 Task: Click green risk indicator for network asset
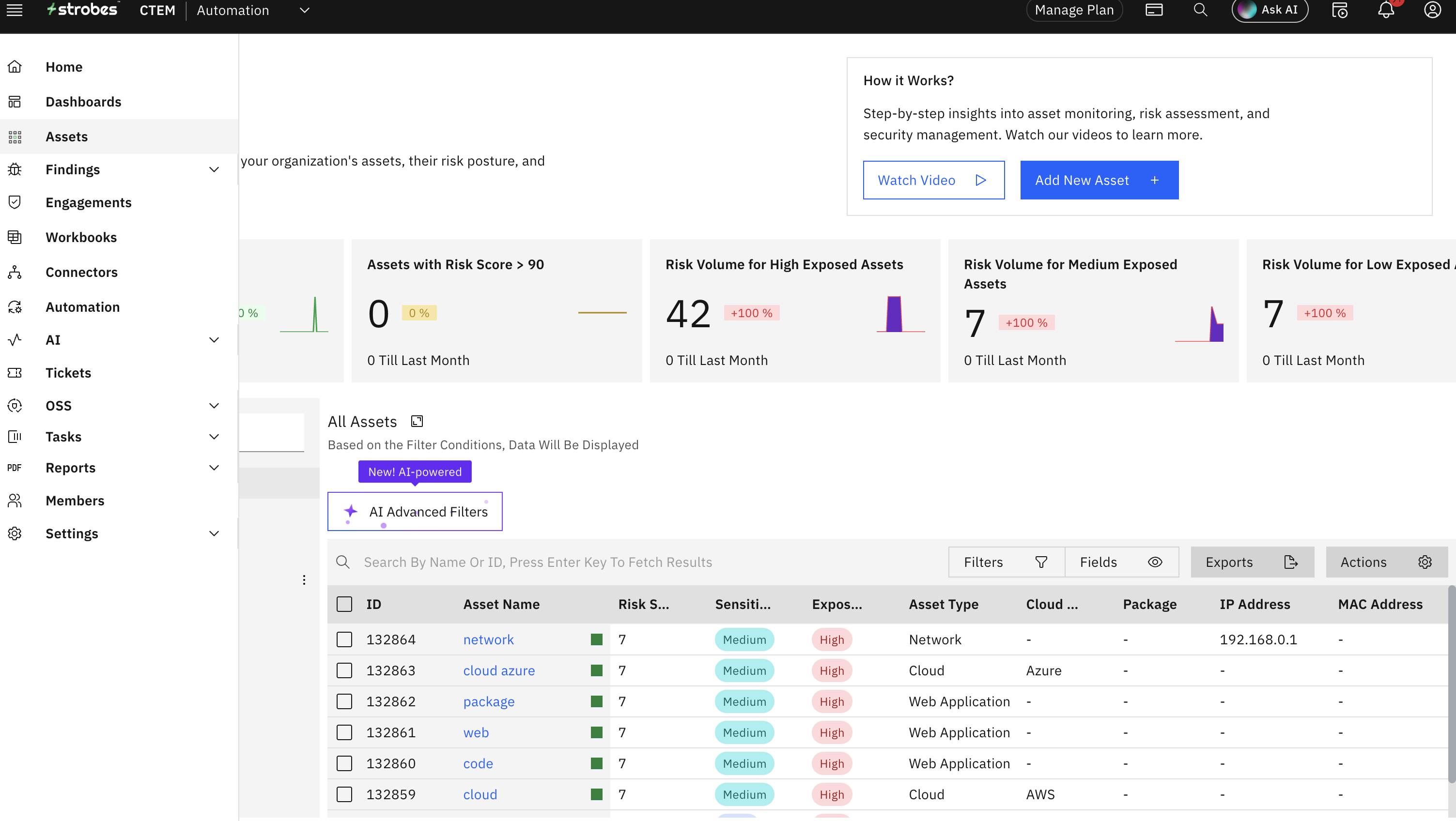coord(596,639)
